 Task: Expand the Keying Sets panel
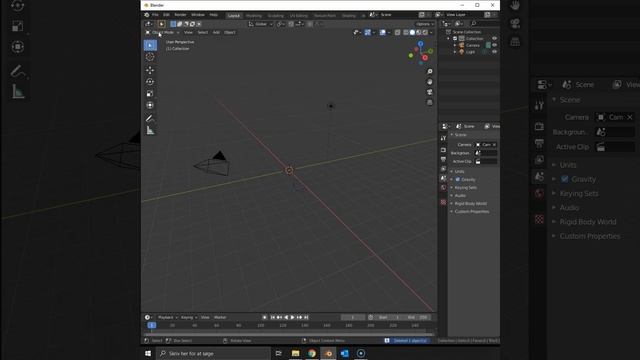tap(465, 188)
